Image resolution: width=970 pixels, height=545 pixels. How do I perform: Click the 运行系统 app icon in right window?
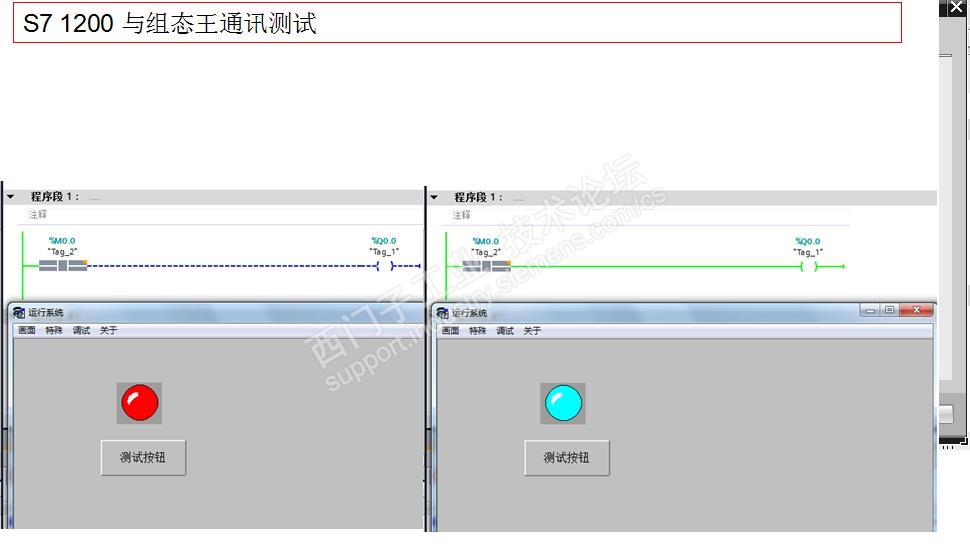click(x=443, y=313)
